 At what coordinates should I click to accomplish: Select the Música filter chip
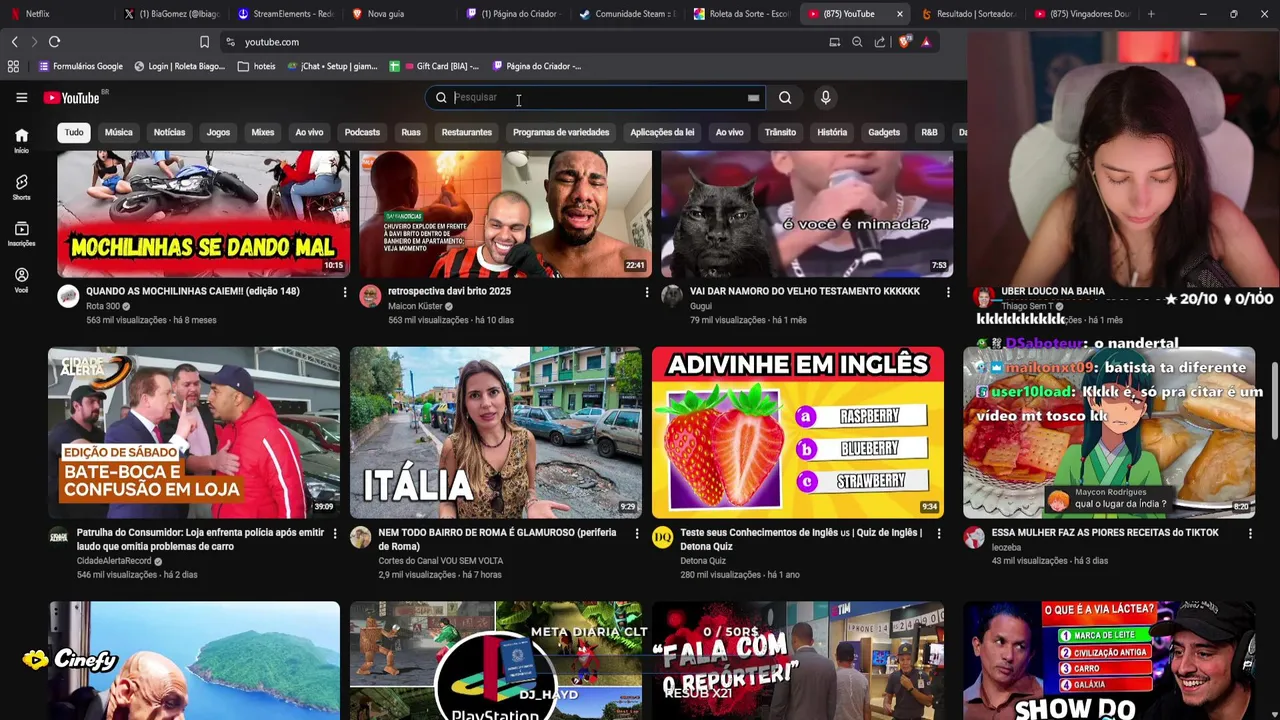118,132
